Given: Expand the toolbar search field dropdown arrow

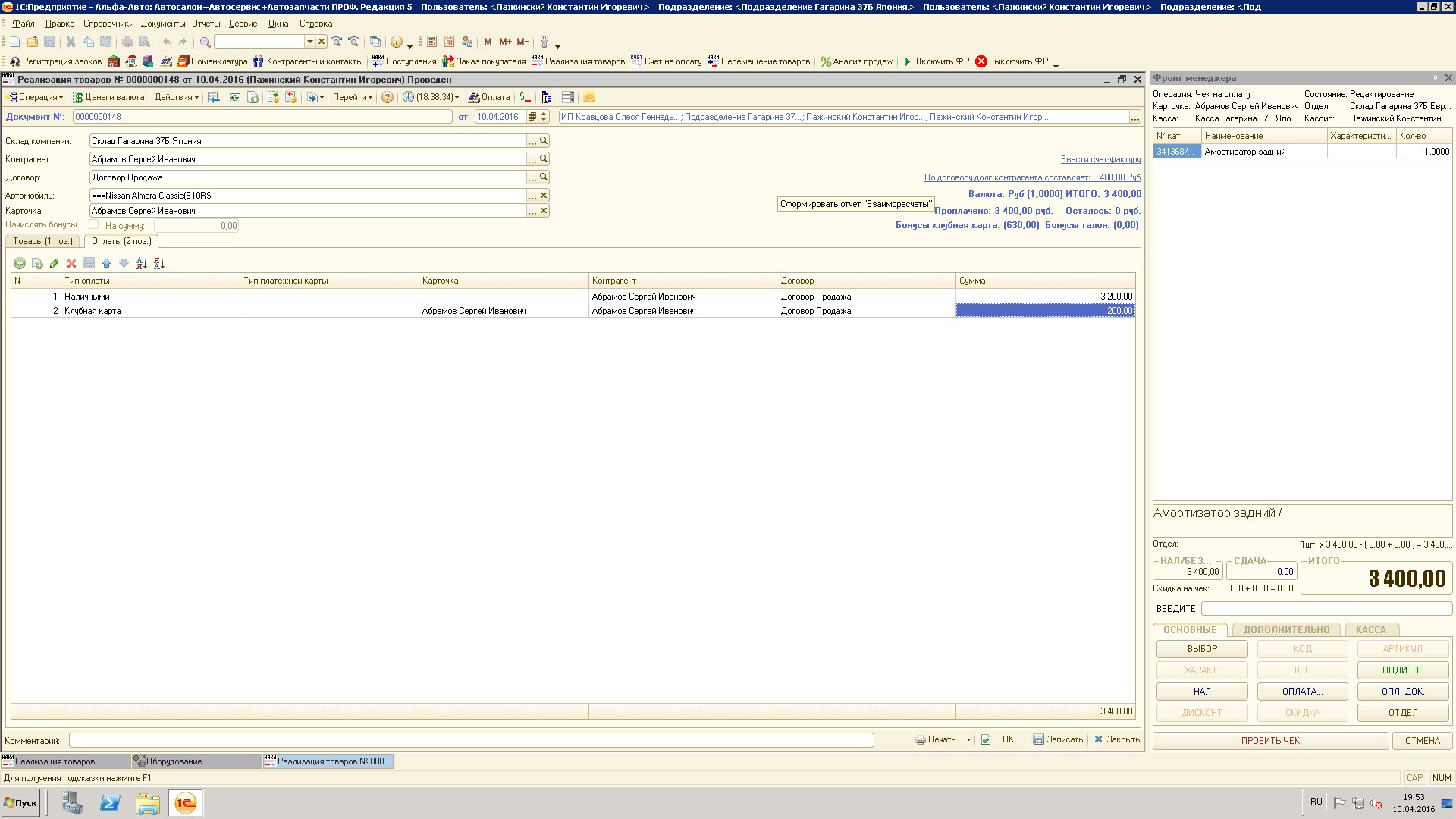Looking at the screenshot, I should (x=309, y=42).
